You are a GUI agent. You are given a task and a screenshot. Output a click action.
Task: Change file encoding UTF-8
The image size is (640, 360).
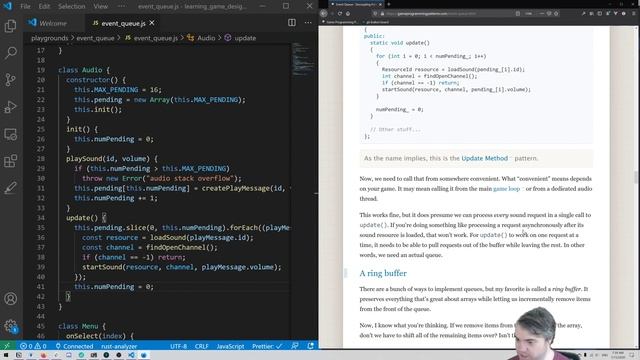pos(178,346)
